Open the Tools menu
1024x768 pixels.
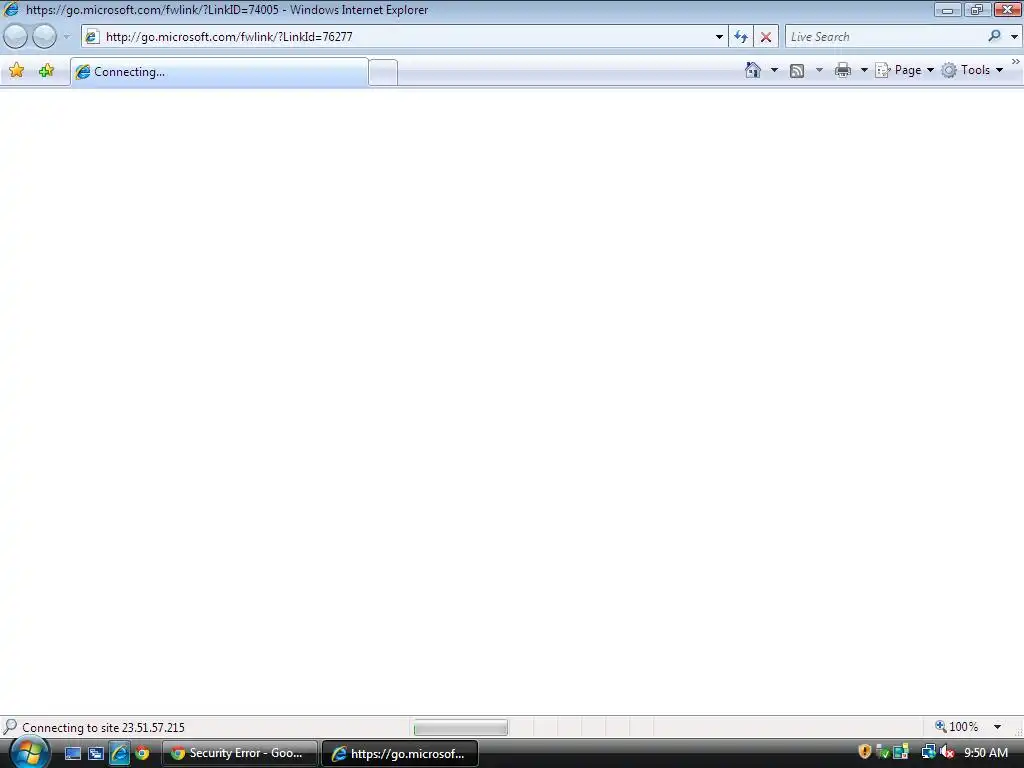(972, 70)
